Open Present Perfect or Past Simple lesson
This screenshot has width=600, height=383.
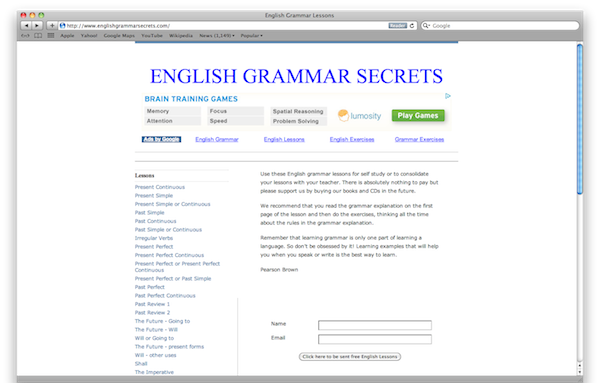(173, 279)
